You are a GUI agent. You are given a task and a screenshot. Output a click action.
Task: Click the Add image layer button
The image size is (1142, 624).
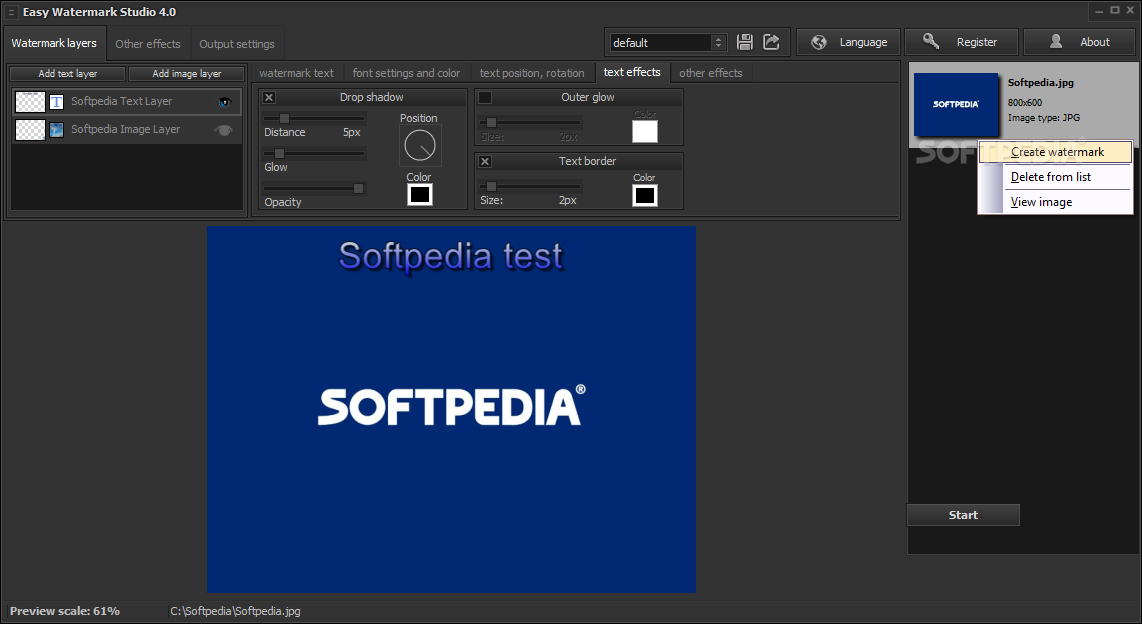click(x=186, y=74)
